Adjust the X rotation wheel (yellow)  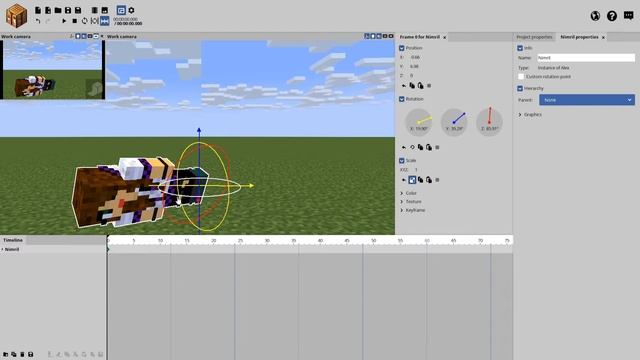(419, 122)
